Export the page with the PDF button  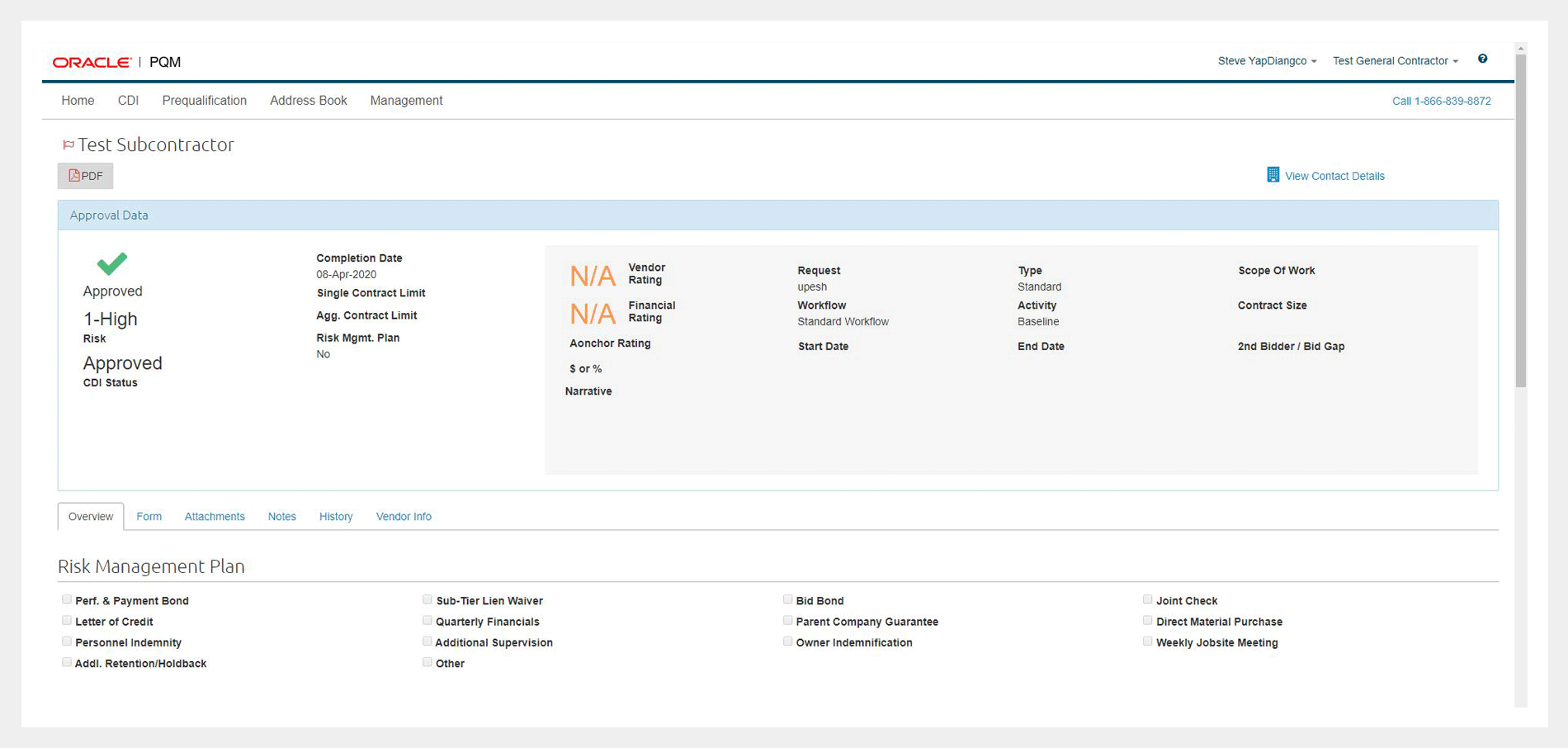85,176
